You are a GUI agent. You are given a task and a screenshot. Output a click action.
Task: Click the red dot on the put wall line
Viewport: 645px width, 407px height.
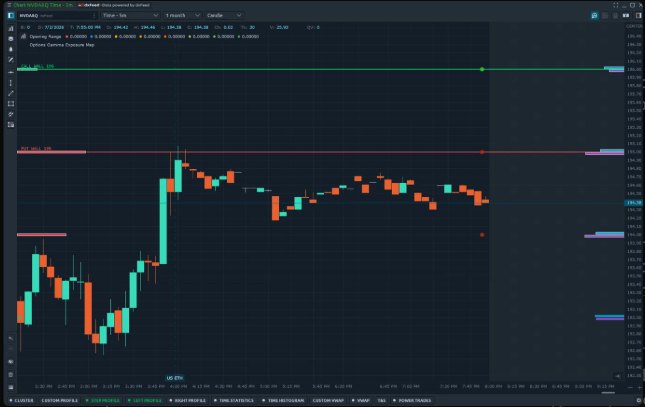[x=482, y=152]
